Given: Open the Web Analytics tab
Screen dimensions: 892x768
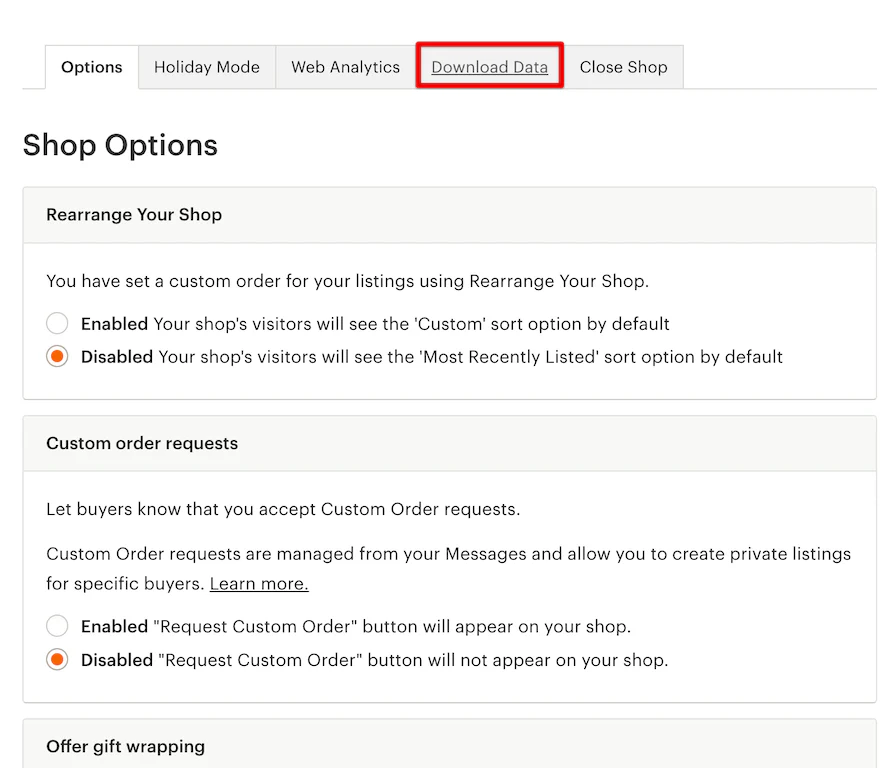Looking at the screenshot, I should coord(344,67).
